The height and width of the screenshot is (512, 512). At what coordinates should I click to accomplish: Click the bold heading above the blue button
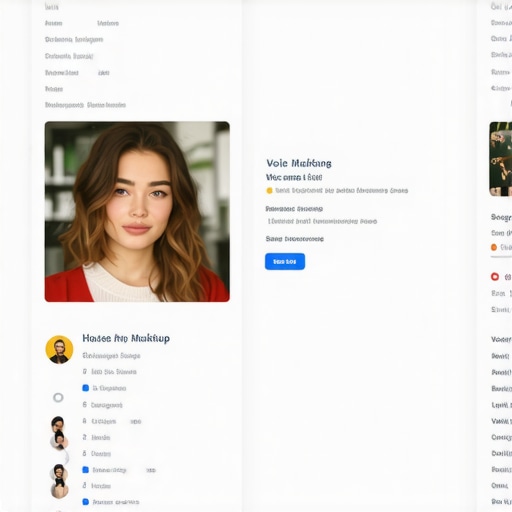coord(299,163)
